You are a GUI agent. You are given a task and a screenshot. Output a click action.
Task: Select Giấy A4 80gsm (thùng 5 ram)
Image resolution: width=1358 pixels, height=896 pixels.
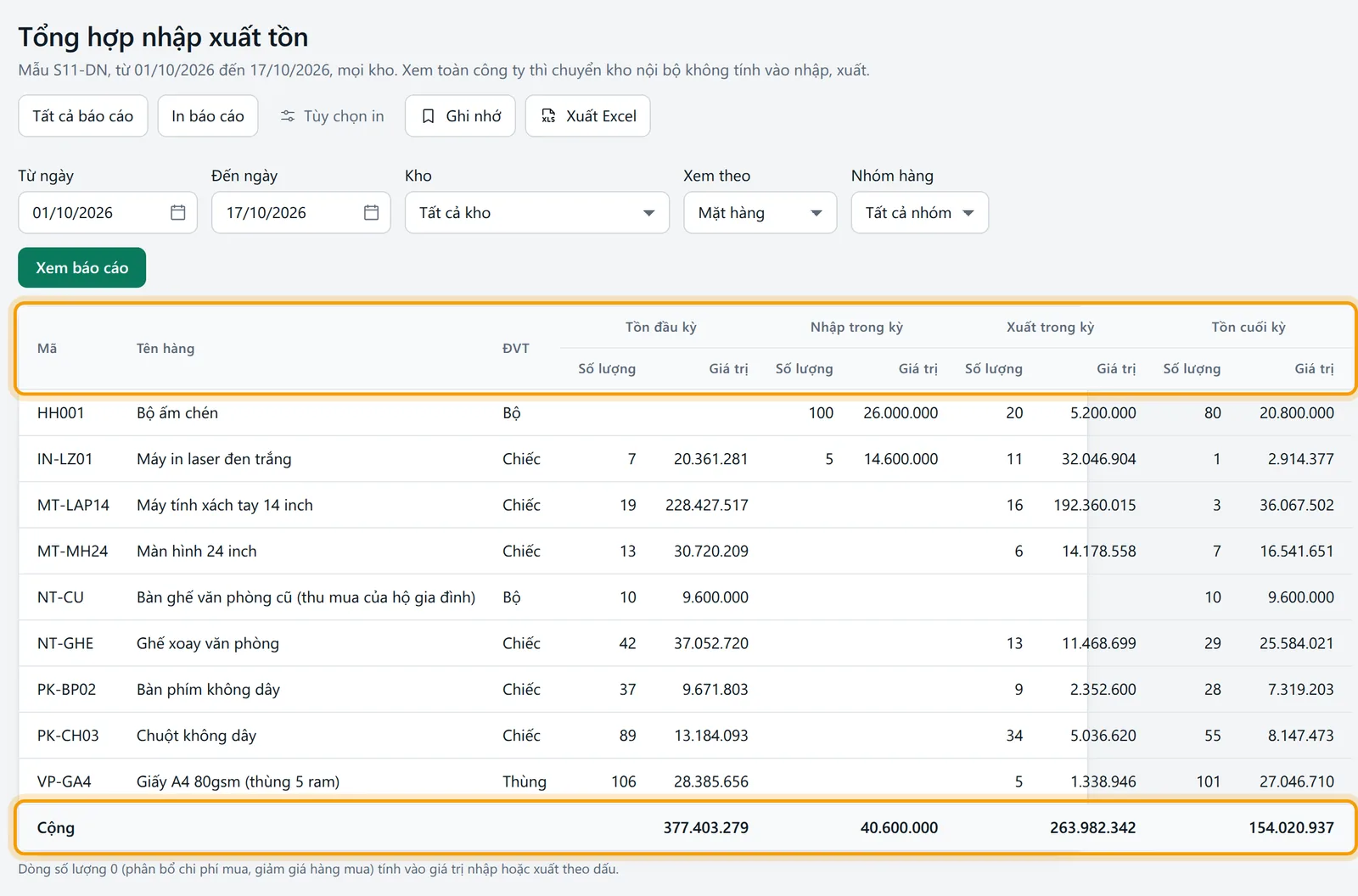click(x=238, y=781)
